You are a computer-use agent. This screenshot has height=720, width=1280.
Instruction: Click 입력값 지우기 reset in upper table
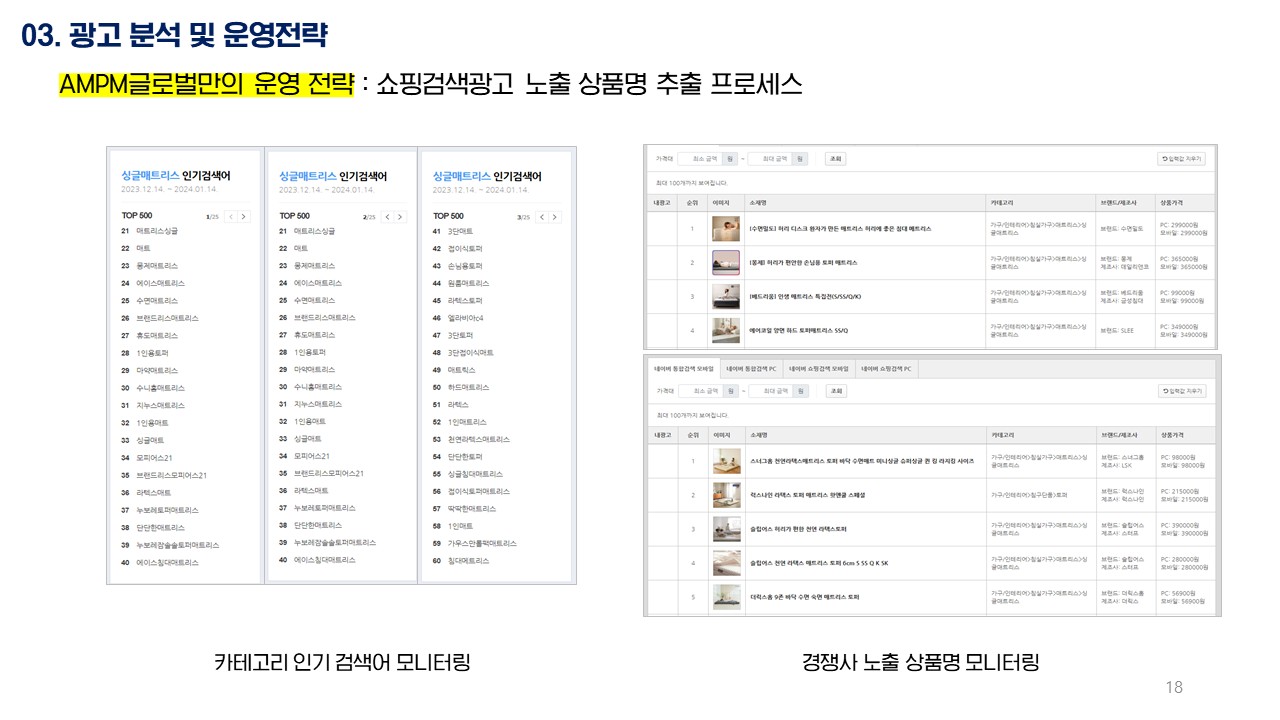tap(1181, 158)
